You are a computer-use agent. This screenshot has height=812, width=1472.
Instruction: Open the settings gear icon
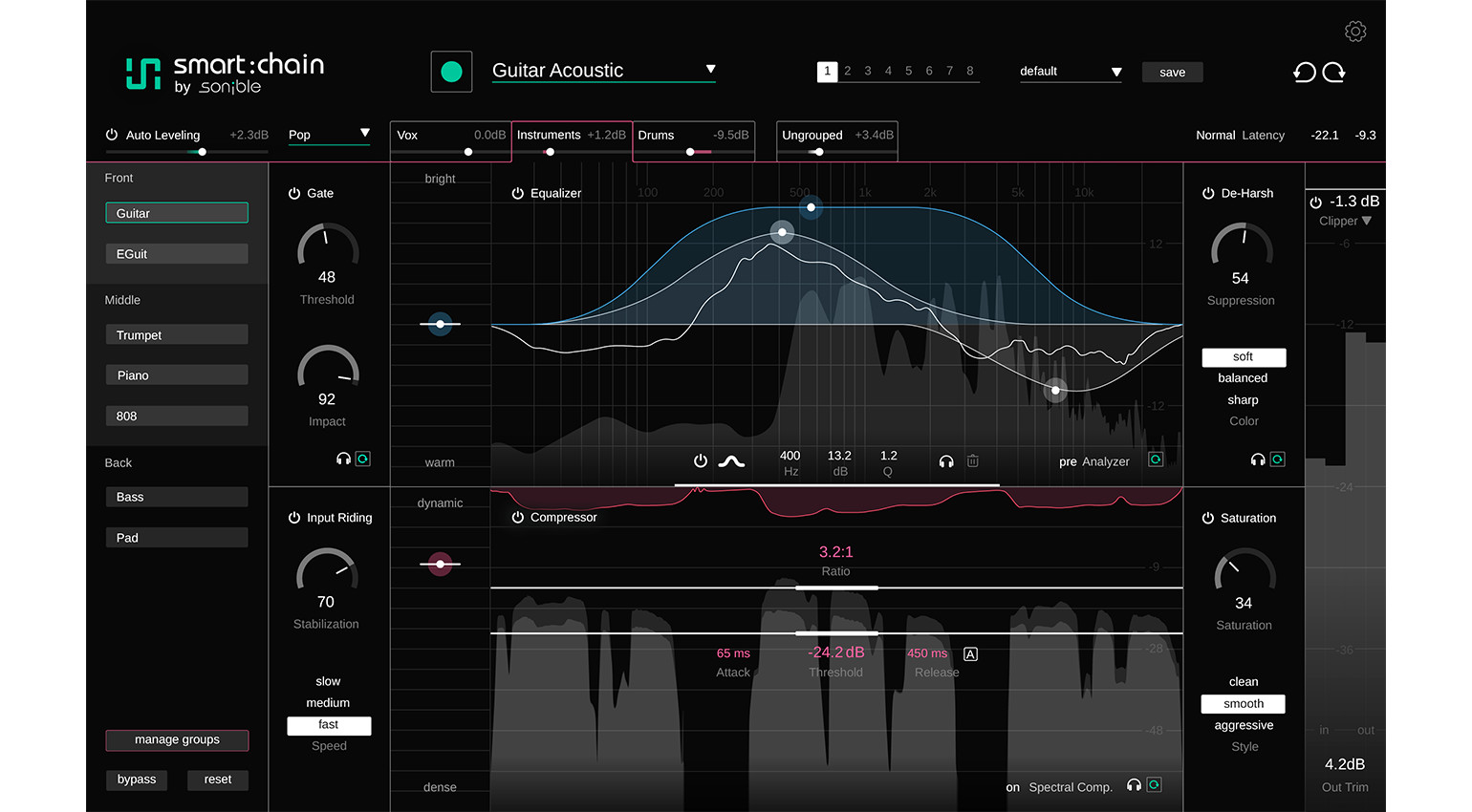pos(1355,32)
